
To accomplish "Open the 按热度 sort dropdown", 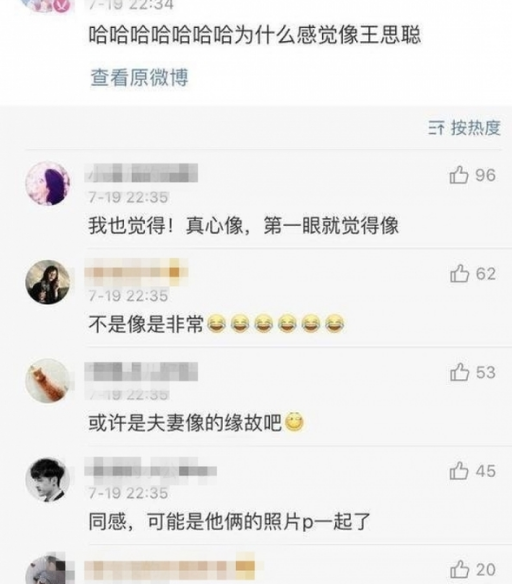I will [x=464, y=128].
